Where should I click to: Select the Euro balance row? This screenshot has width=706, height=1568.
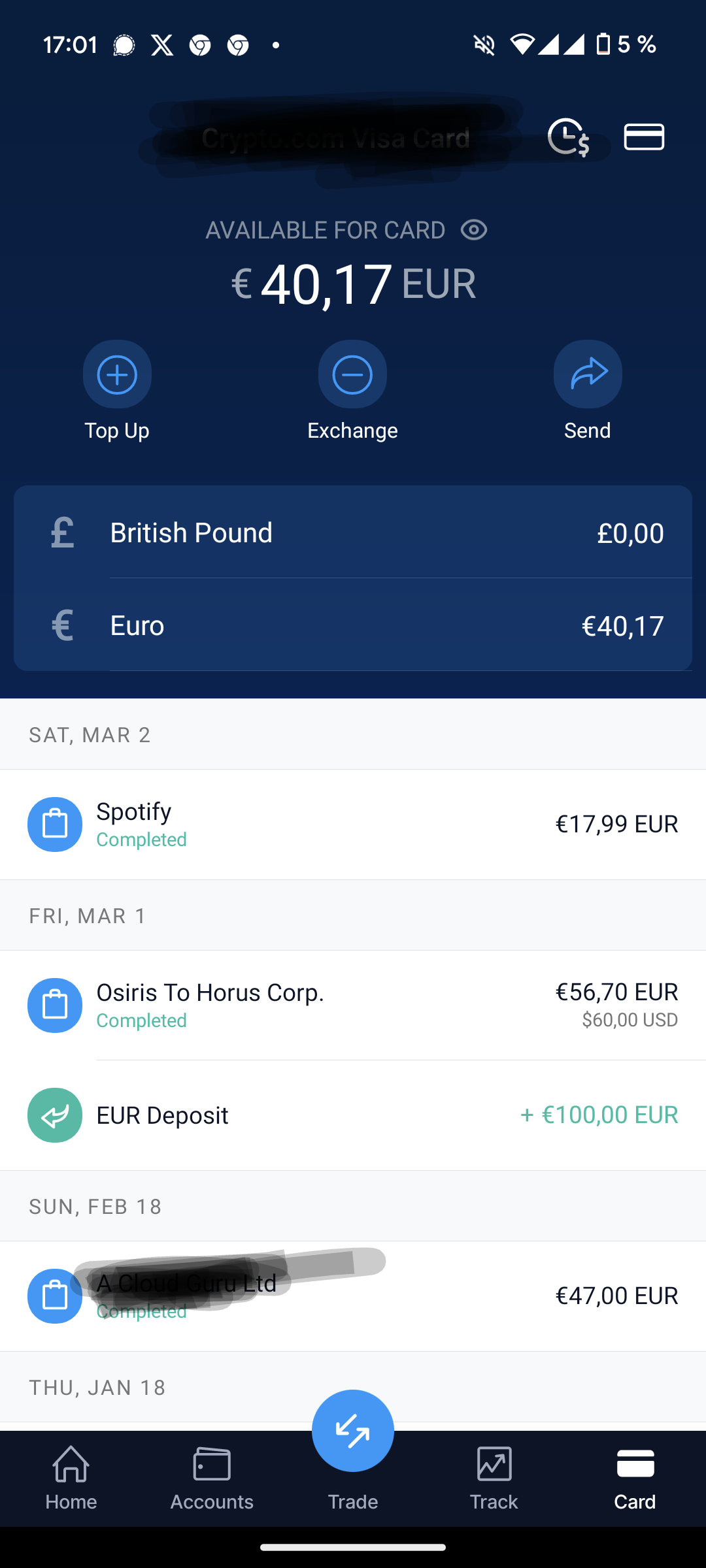pos(353,625)
